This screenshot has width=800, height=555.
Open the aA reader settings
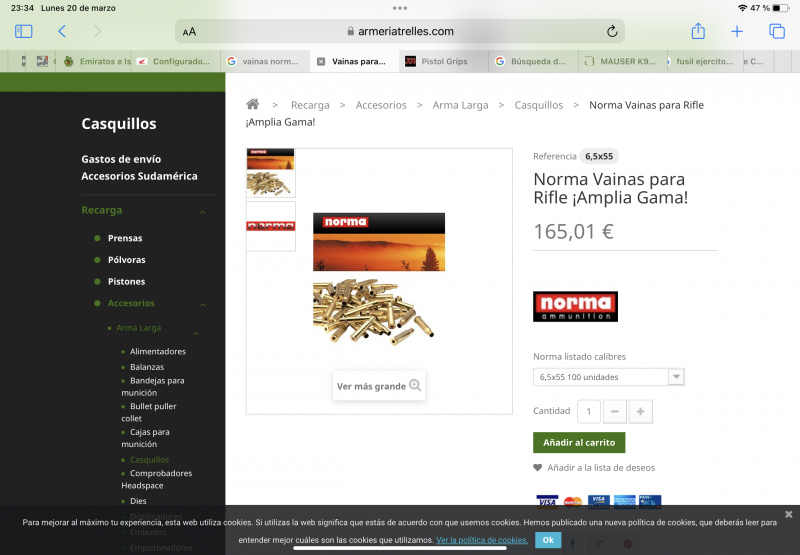click(190, 32)
